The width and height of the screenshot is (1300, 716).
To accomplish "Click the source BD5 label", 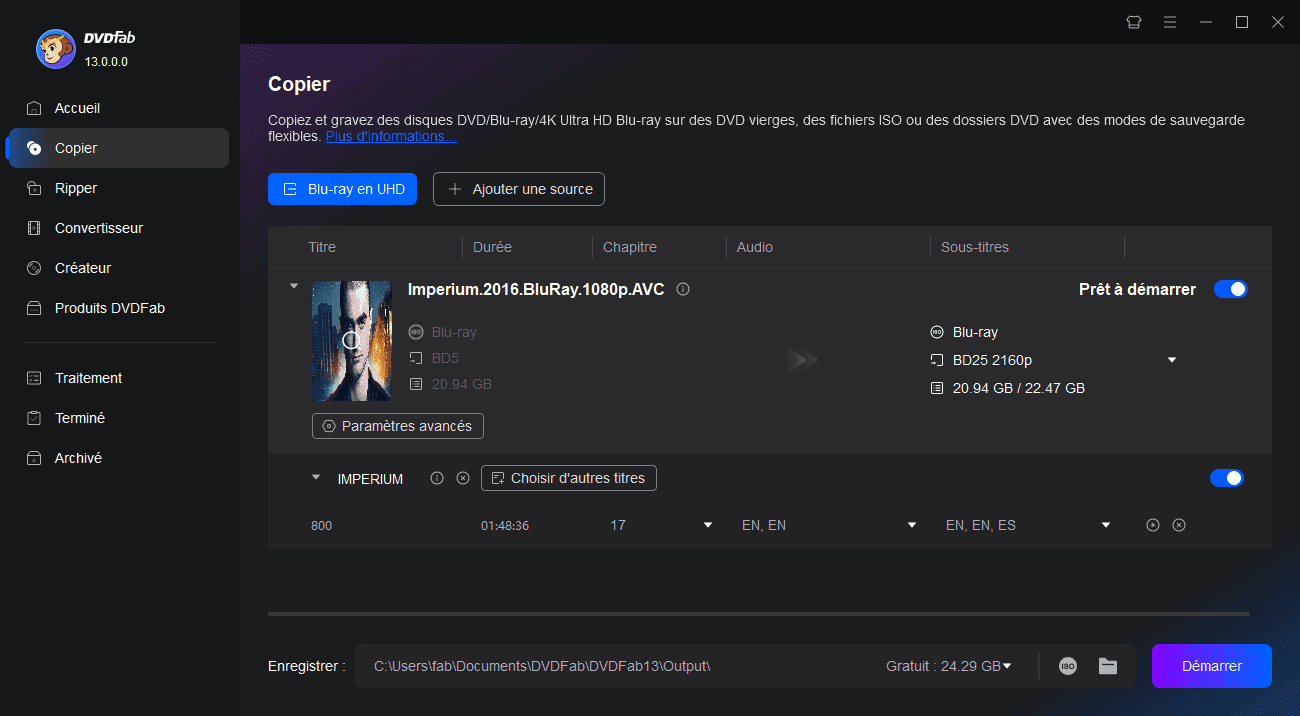I will coord(445,358).
